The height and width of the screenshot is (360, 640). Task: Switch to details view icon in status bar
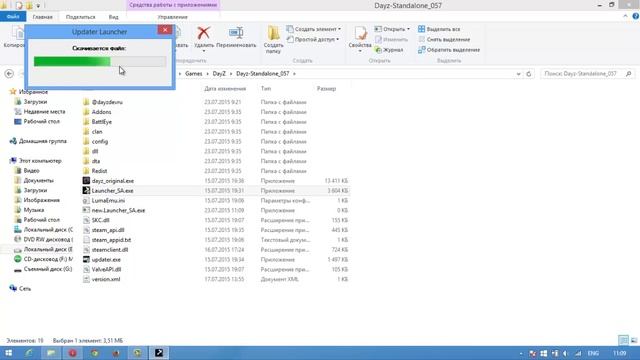[623, 340]
